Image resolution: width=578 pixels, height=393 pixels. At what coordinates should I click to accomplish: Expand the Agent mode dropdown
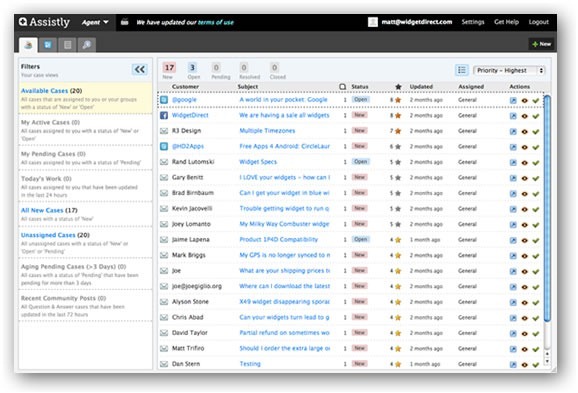coord(95,22)
